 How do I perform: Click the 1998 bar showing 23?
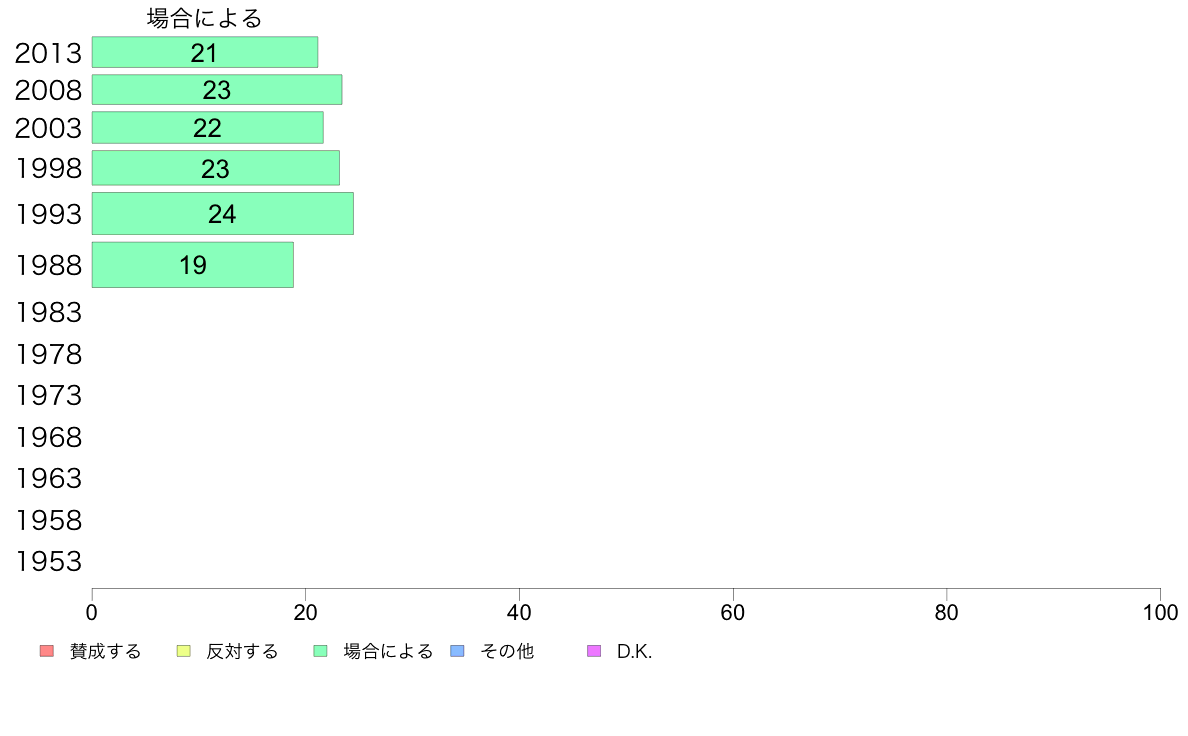coord(216,168)
